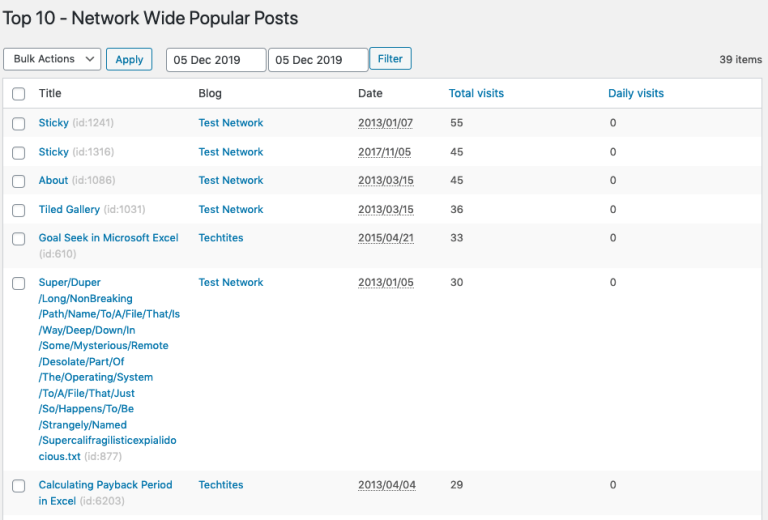Viewport: 768px width, 520px height.
Task: Click the date 2015/04/21
Action: click(386, 238)
